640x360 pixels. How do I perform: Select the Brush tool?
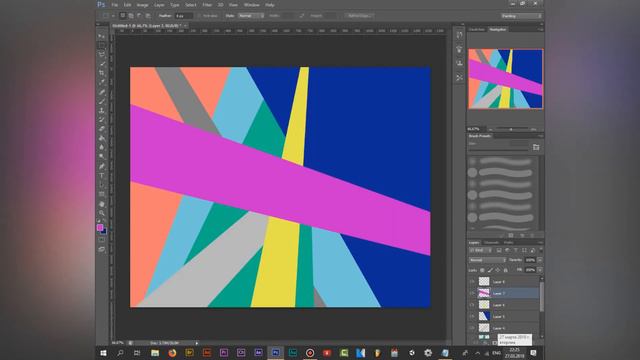pos(101,101)
